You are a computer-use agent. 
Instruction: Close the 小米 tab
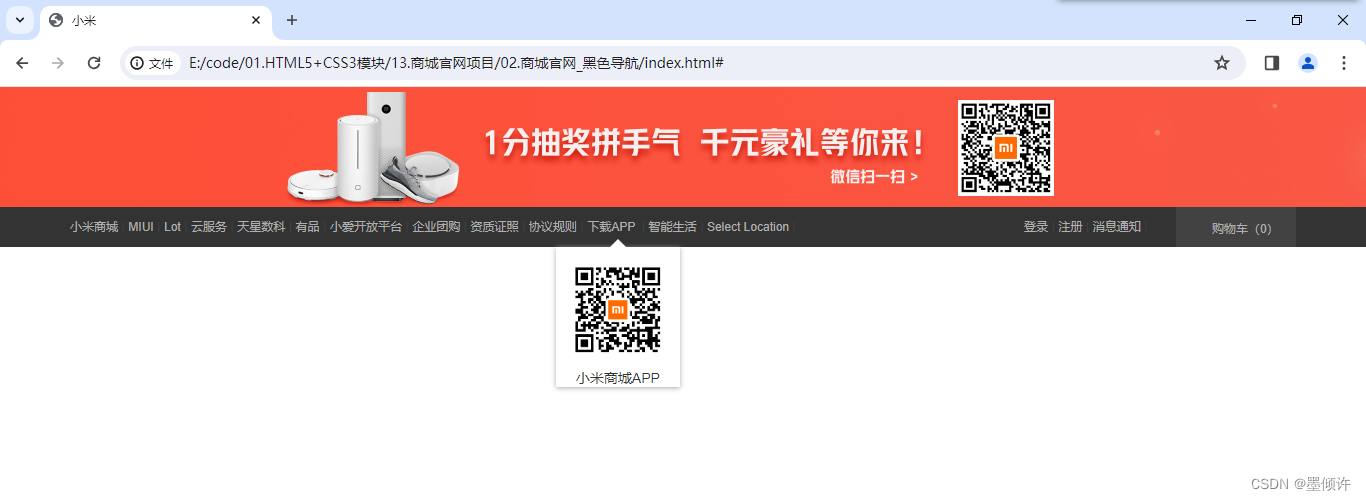pyautogui.click(x=257, y=20)
